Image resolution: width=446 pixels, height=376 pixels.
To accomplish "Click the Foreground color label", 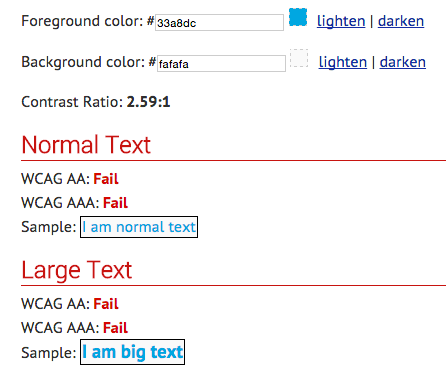I will point(82,21).
